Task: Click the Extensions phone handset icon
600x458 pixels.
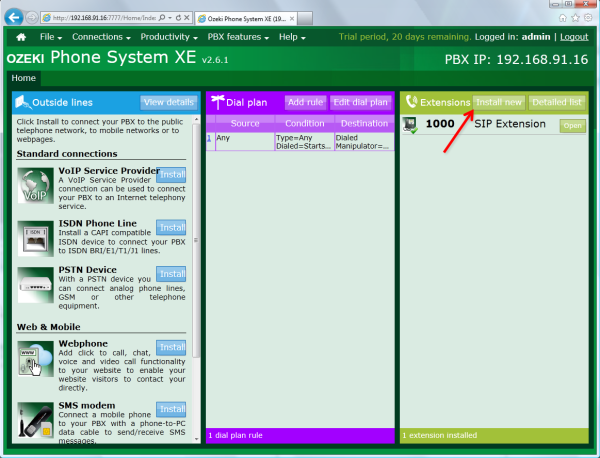Action: click(411, 102)
